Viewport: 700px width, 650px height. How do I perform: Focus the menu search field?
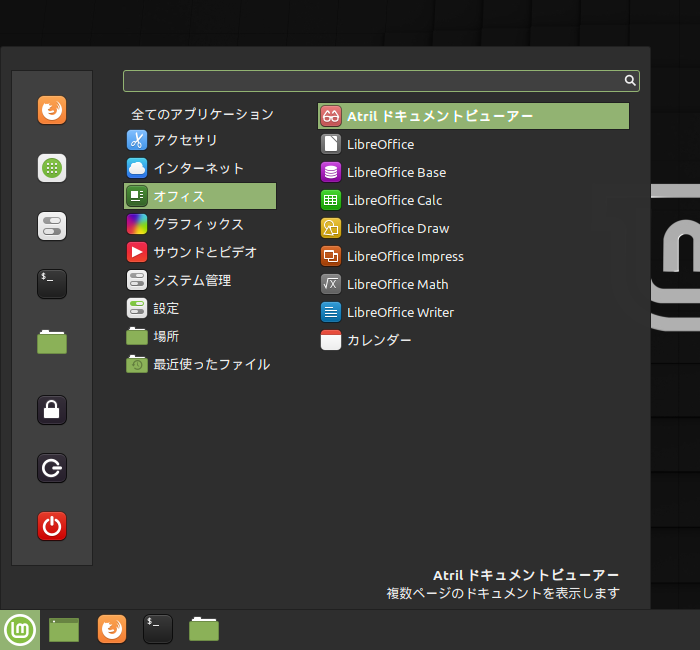[x=381, y=81]
